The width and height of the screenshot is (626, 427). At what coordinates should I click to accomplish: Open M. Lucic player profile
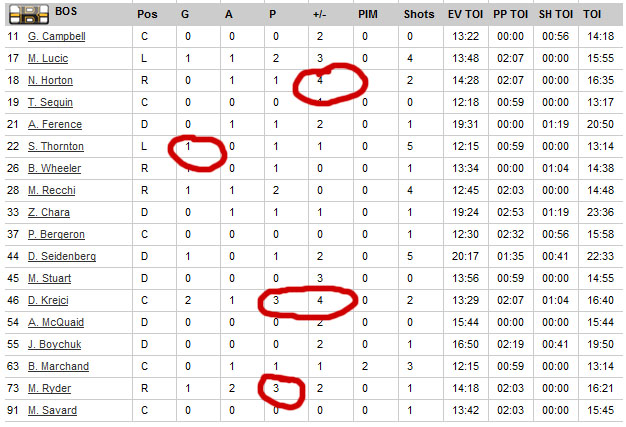48,58
